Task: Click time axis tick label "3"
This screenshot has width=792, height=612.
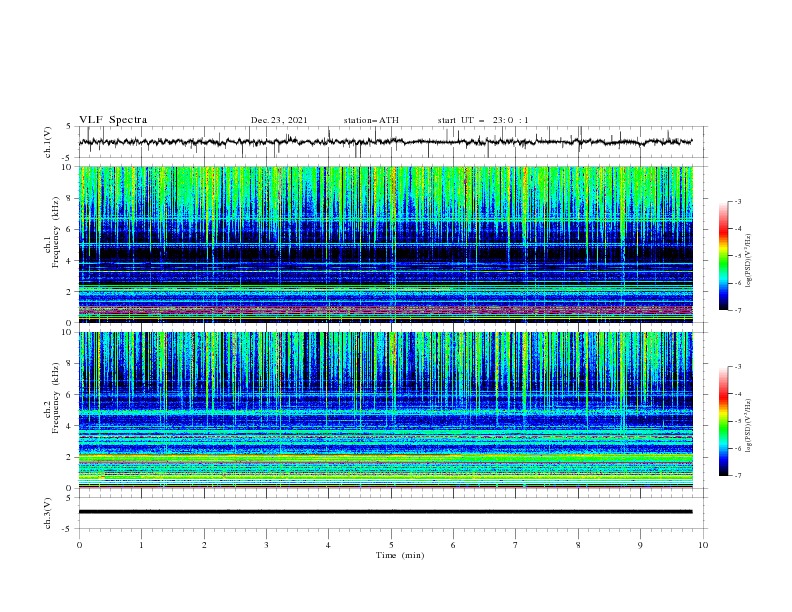Action: coord(266,545)
